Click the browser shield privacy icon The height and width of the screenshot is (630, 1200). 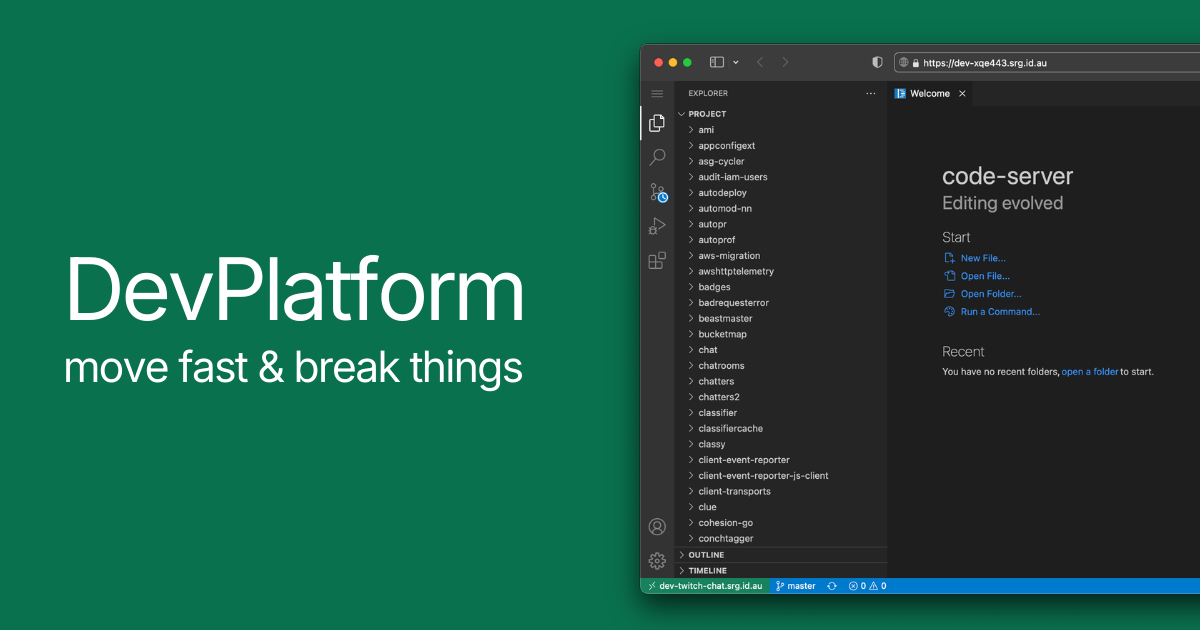[x=876, y=62]
